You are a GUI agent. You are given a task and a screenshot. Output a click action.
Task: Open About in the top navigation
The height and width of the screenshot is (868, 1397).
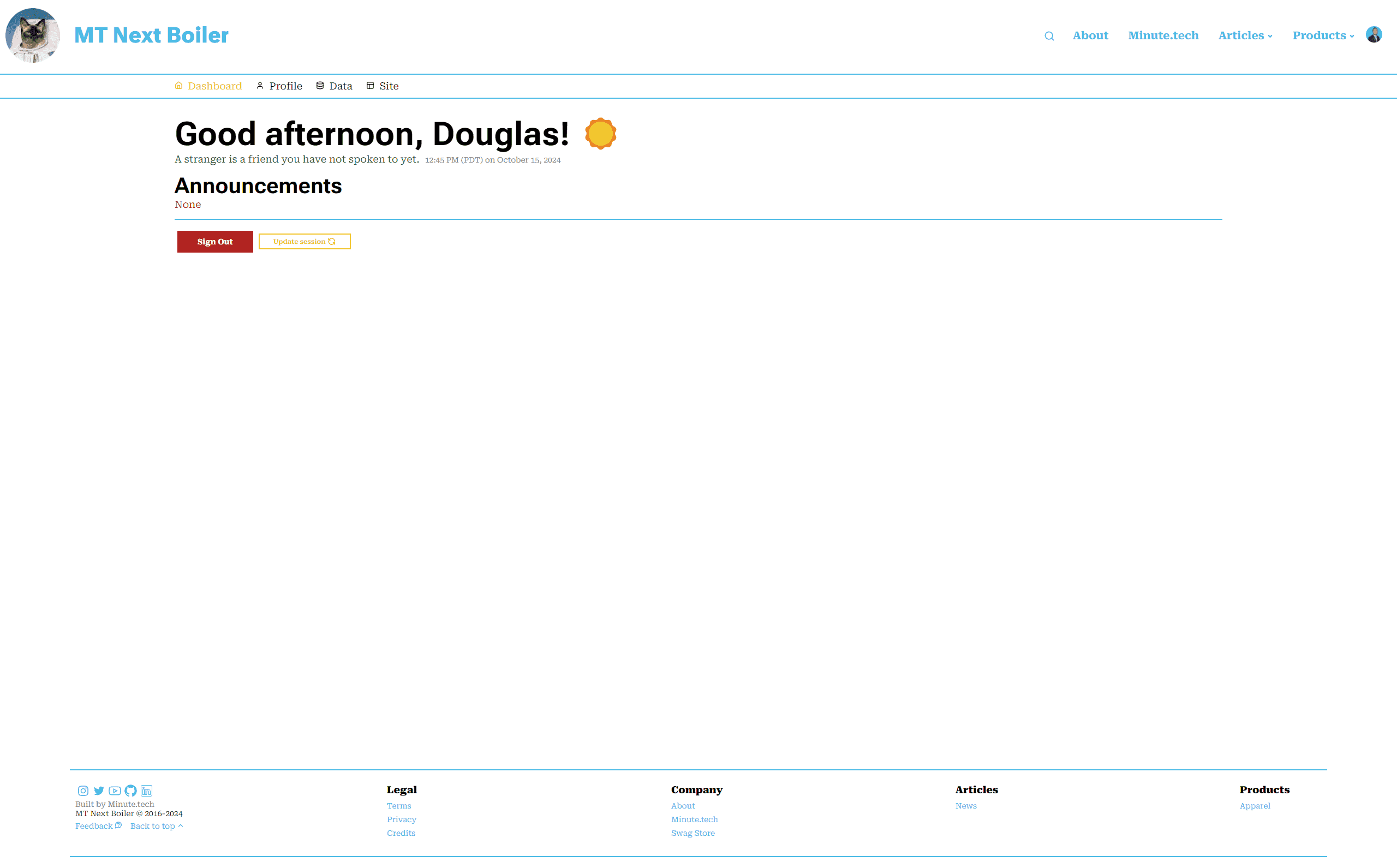tap(1090, 35)
